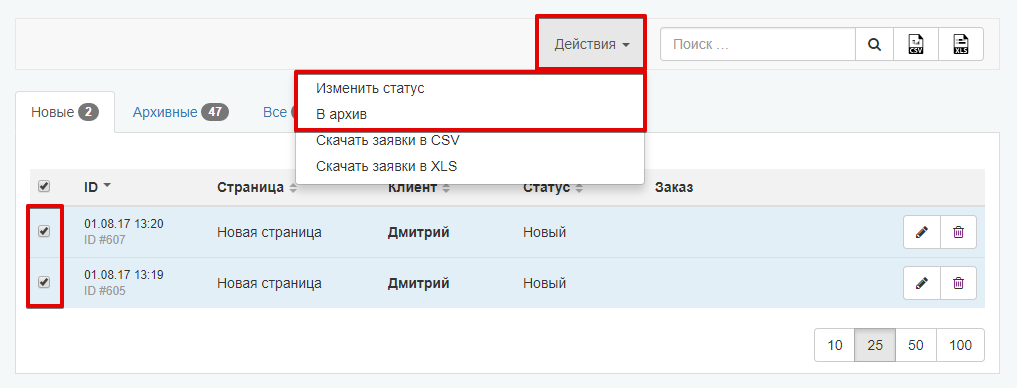Click status Новый in row ID #605

click(x=545, y=284)
